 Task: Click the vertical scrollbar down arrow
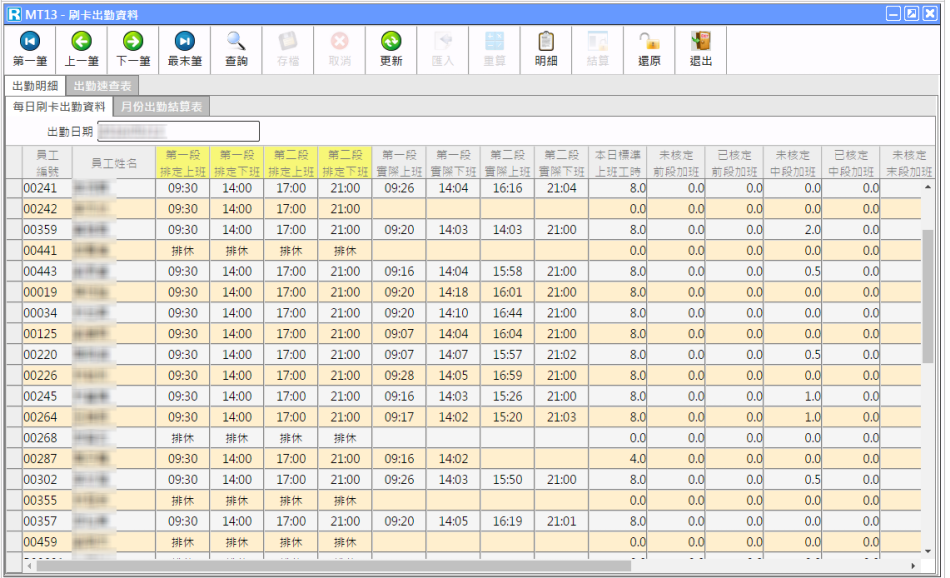928,551
